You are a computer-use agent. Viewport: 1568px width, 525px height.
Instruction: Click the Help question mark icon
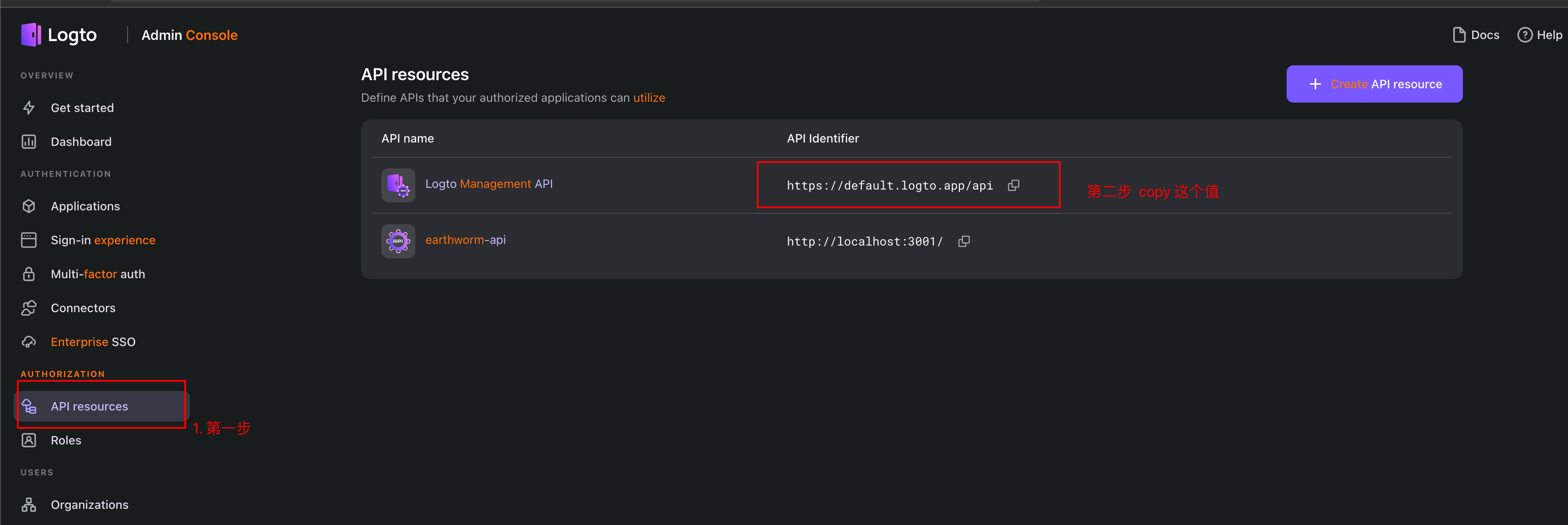point(1524,35)
